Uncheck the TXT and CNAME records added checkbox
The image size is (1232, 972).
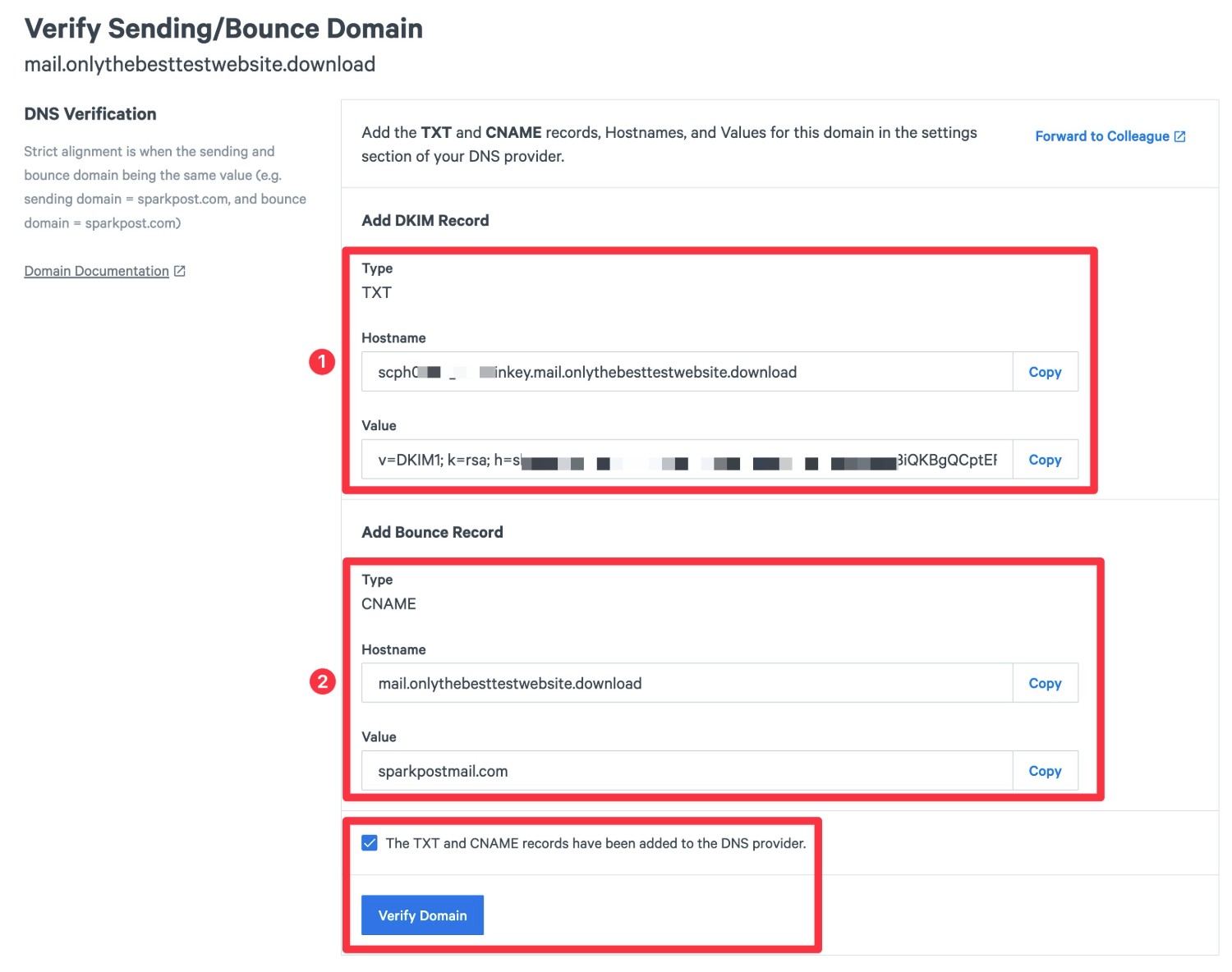370,843
